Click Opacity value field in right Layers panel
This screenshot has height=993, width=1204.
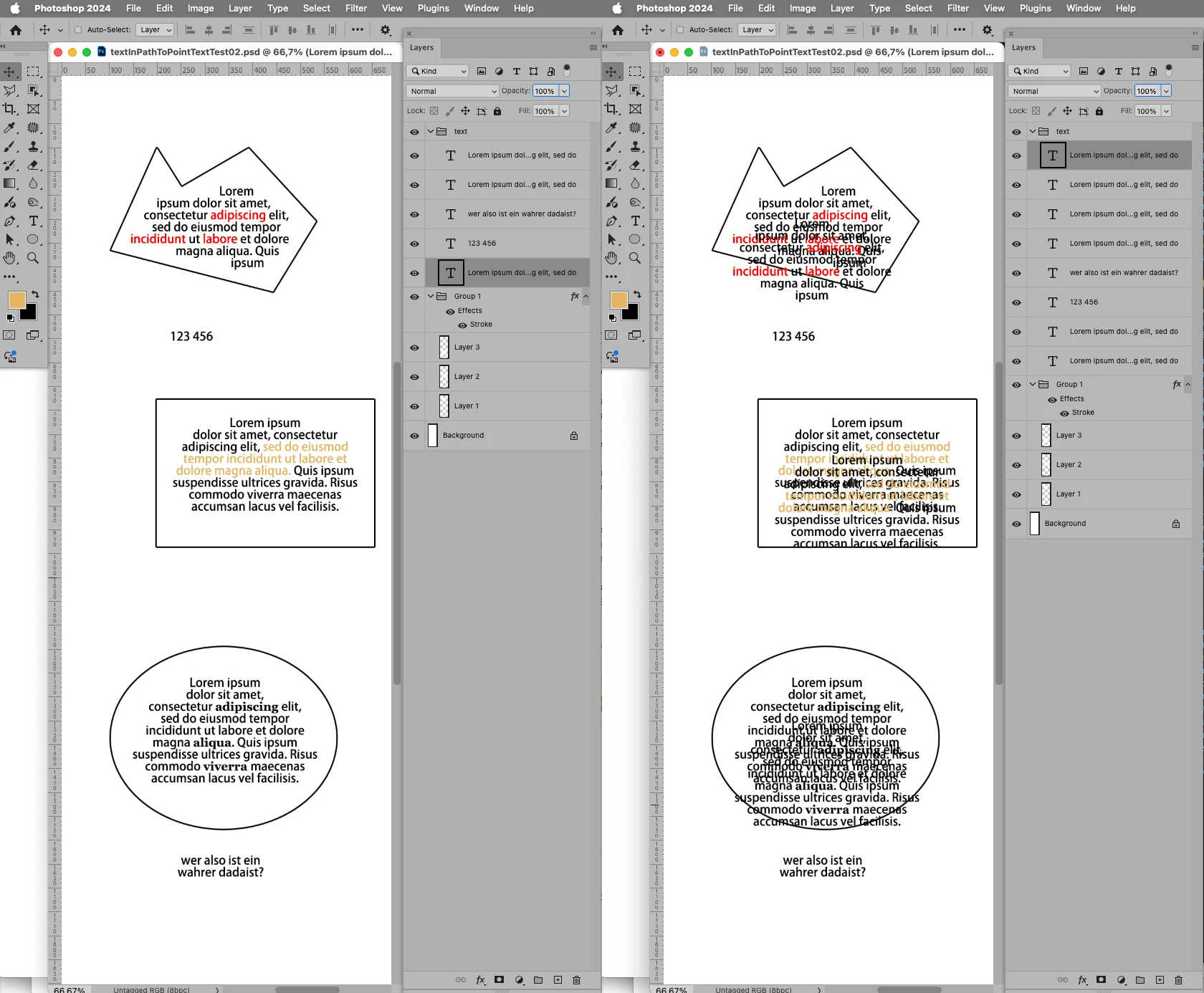pos(1147,91)
